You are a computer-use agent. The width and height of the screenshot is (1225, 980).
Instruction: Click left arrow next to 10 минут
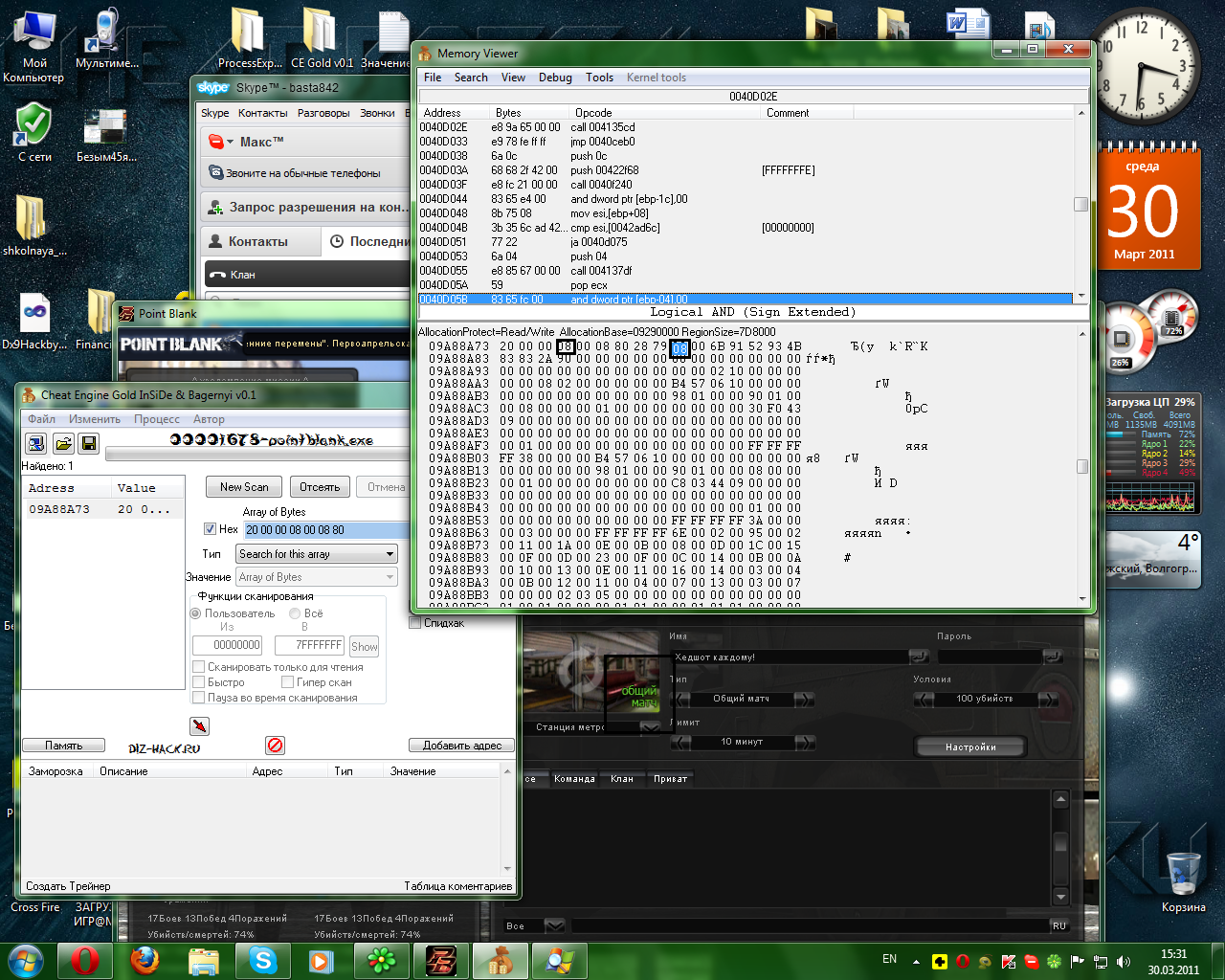(680, 742)
